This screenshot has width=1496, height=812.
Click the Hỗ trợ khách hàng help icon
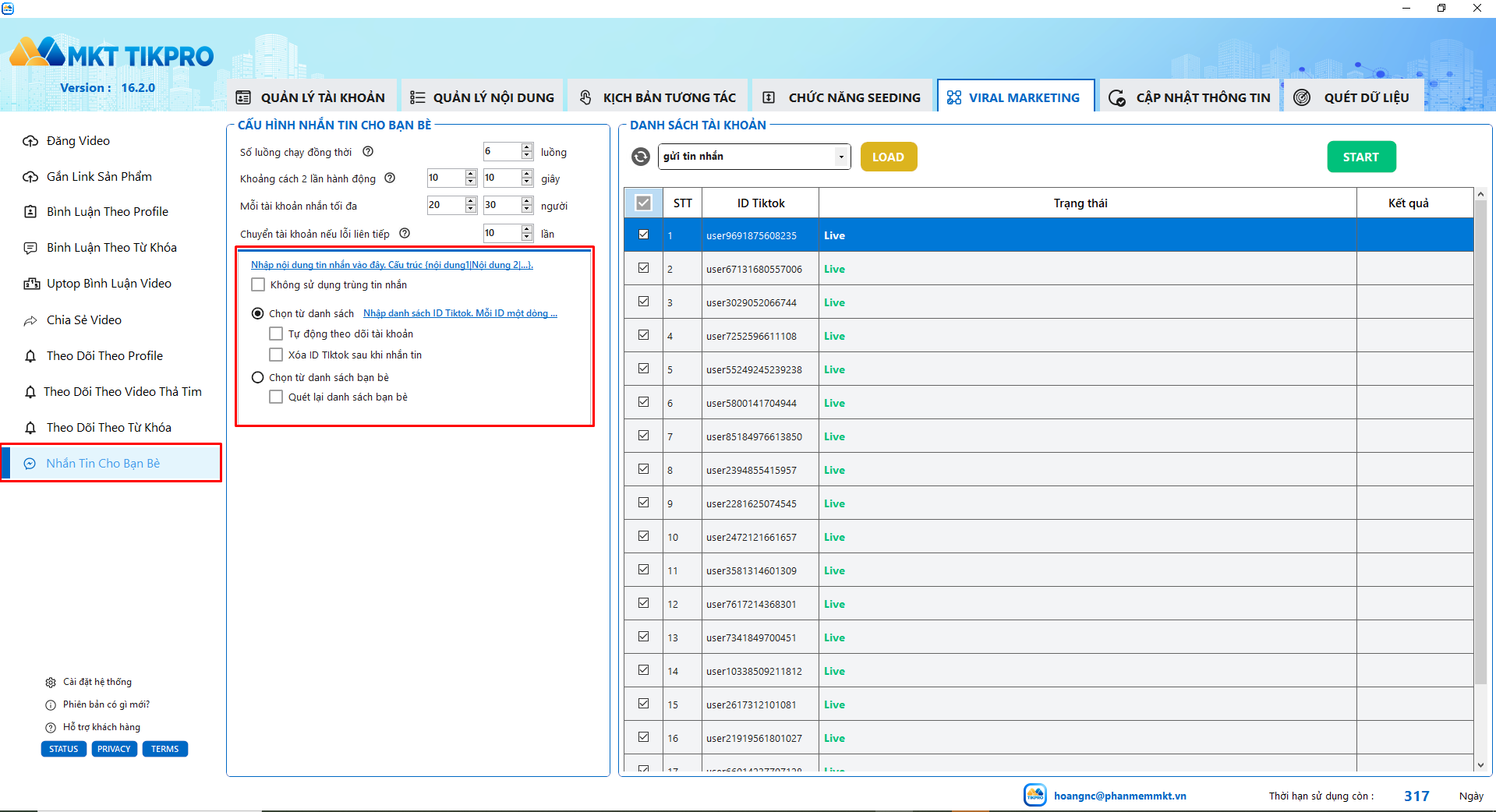51,728
